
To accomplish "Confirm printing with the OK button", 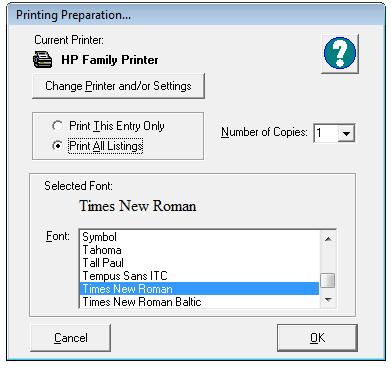I will pos(317,338).
